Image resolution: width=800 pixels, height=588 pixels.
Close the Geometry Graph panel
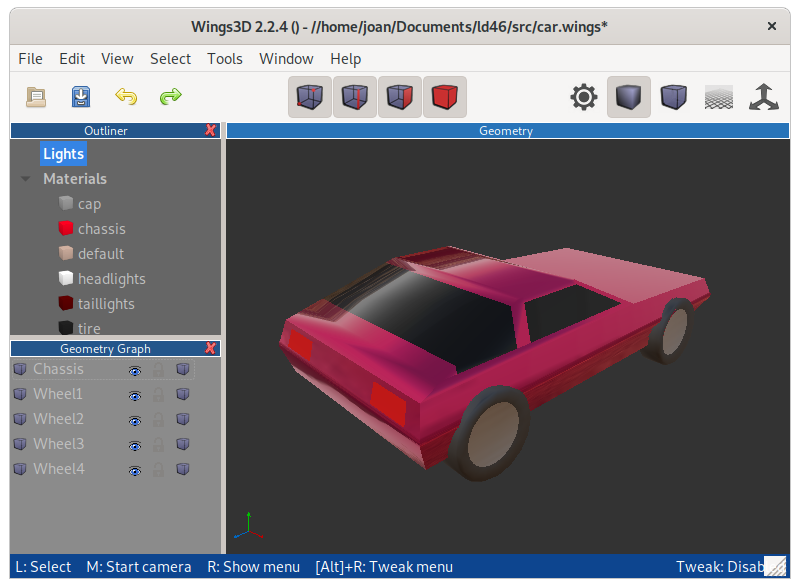[210, 349]
